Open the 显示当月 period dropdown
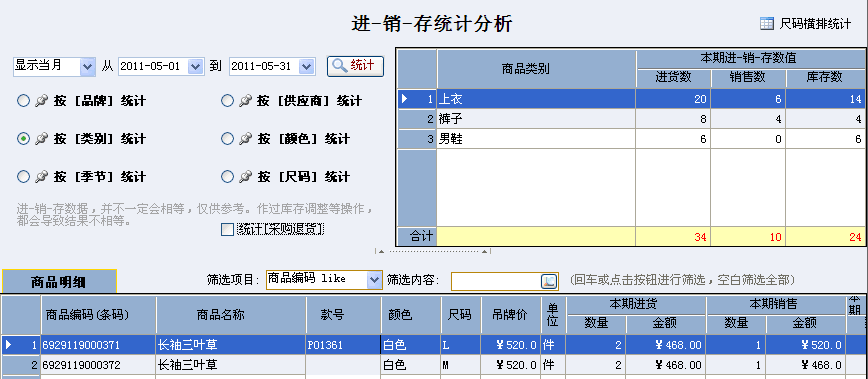The width and height of the screenshot is (868, 379). [87, 67]
